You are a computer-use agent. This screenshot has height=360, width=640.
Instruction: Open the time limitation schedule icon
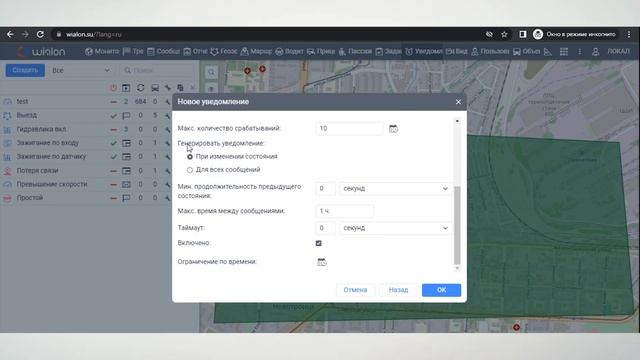tap(322, 262)
